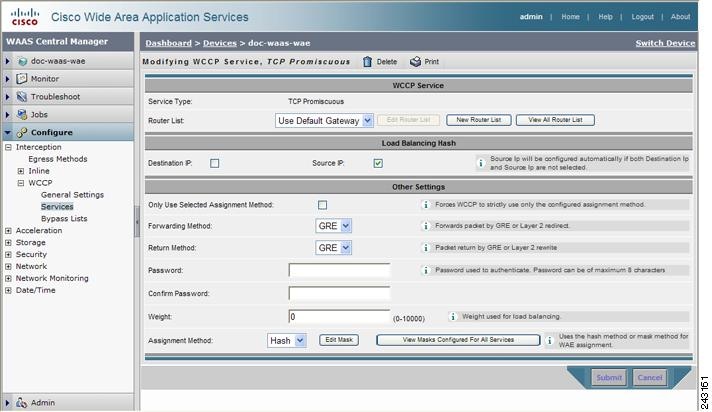Open Help in top bar
Viewport: 712px width, 412px height.
tap(605, 16)
